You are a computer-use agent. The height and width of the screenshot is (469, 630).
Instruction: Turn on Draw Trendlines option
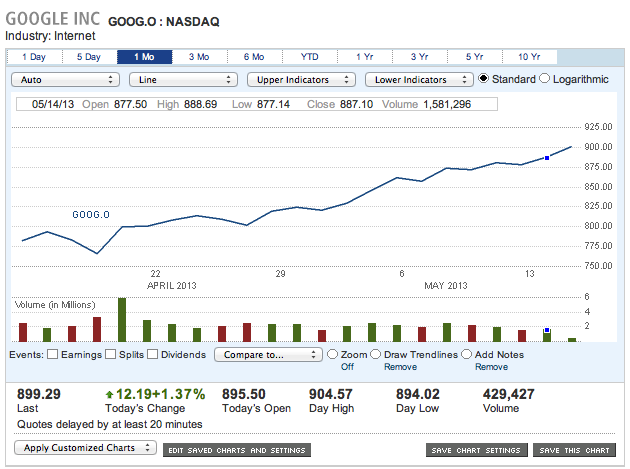[x=376, y=354]
